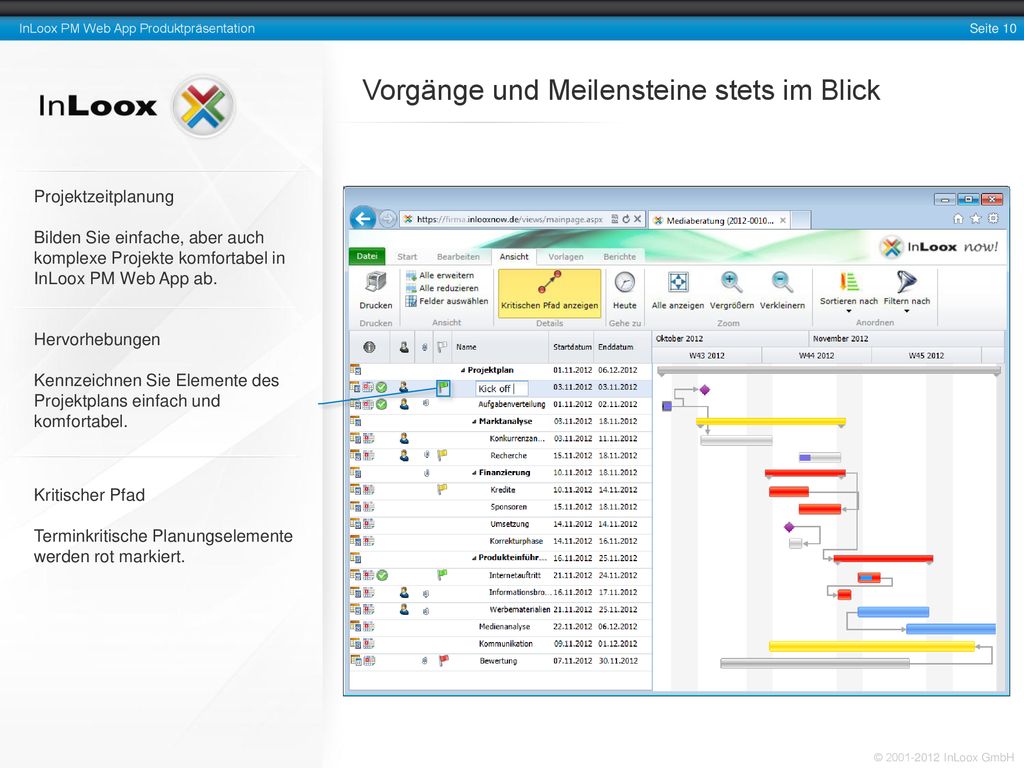Sort by the Startdatum column header

click(572, 347)
